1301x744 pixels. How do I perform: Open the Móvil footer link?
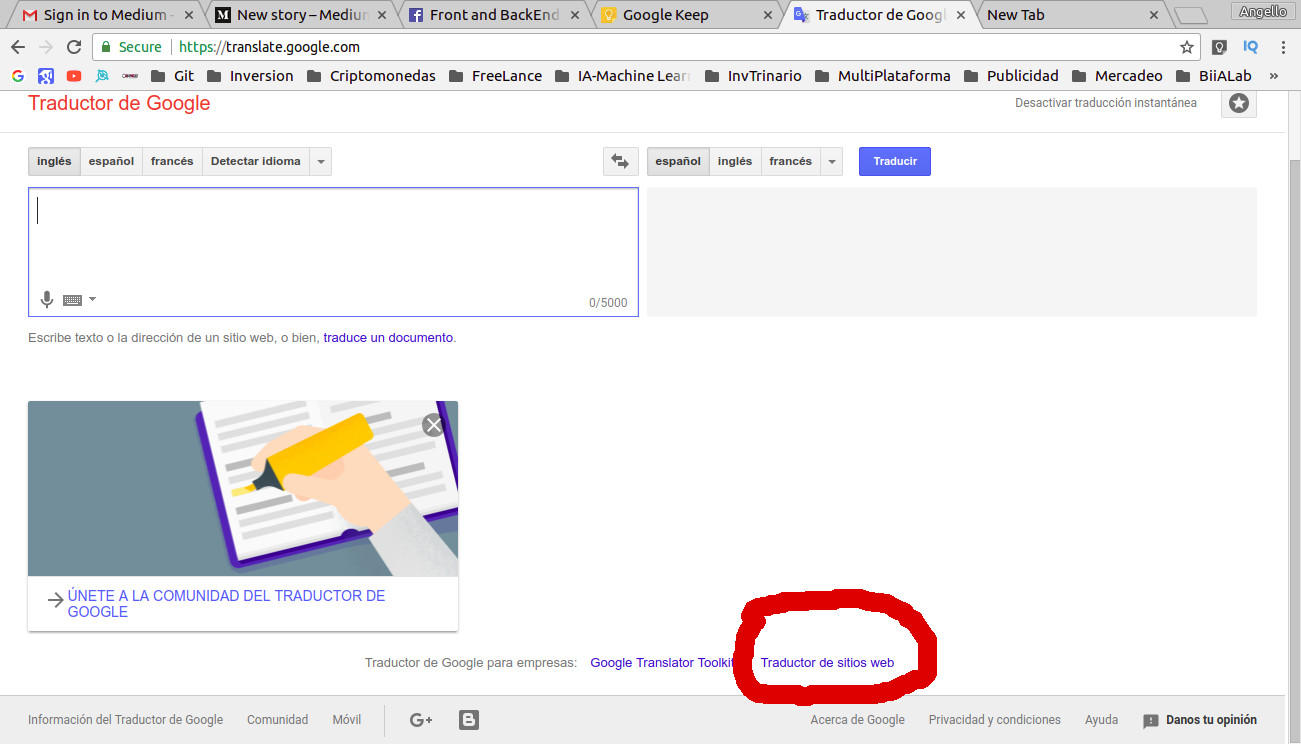pos(347,720)
